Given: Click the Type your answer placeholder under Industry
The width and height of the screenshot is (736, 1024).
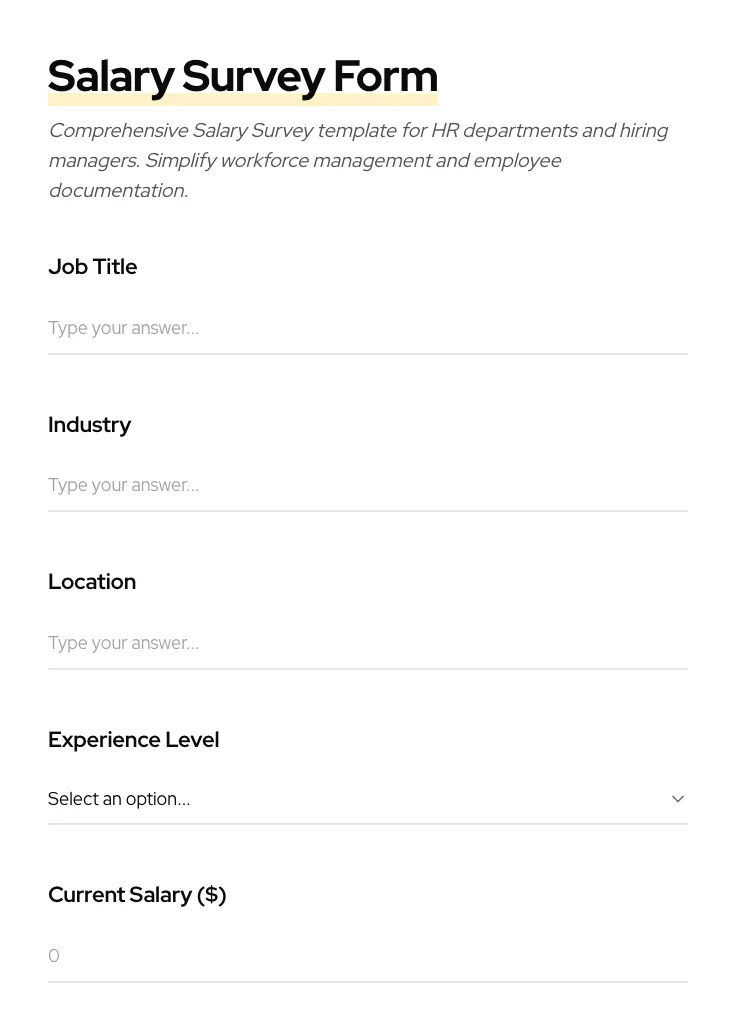Looking at the screenshot, I should (x=123, y=485).
